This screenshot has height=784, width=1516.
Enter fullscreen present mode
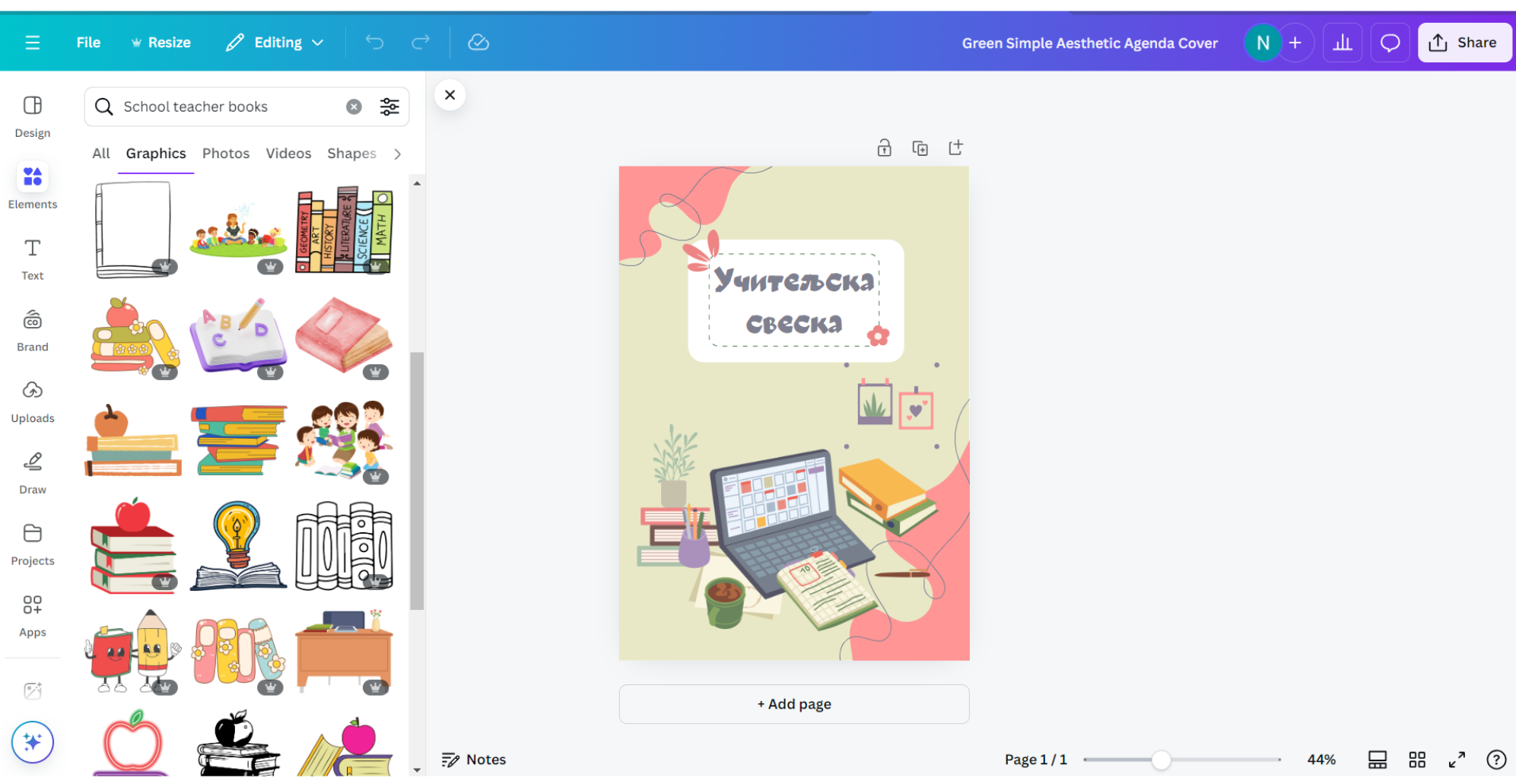point(1457,759)
